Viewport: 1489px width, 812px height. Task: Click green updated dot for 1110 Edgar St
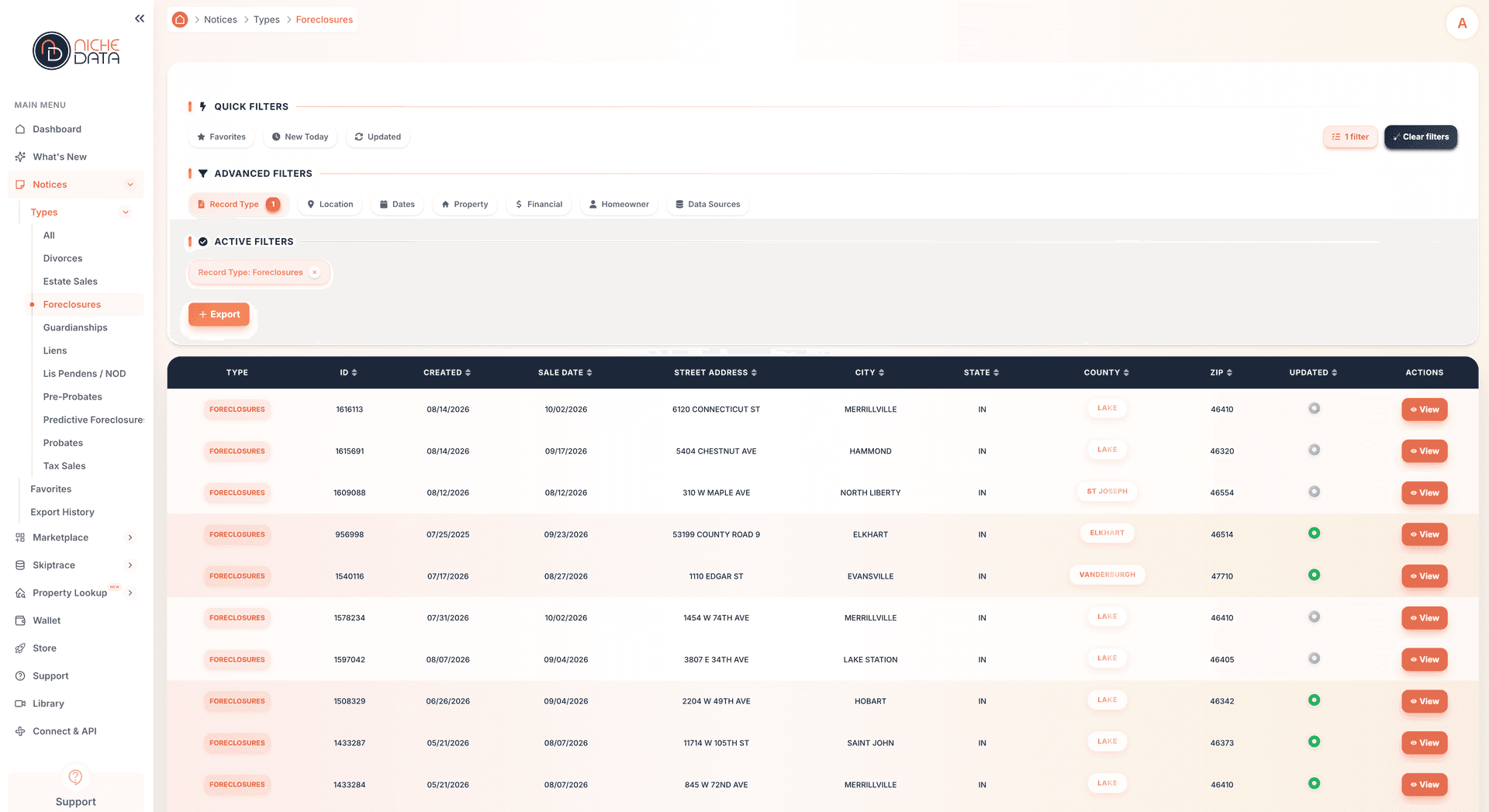(1314, 575)
